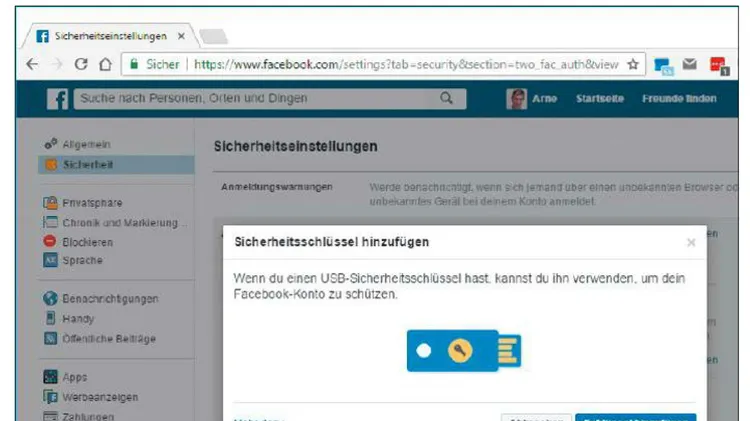Focus the Facebook search field
Image resolution: width=750 pixels, height=421 pixels.
(x=270, y=99)
